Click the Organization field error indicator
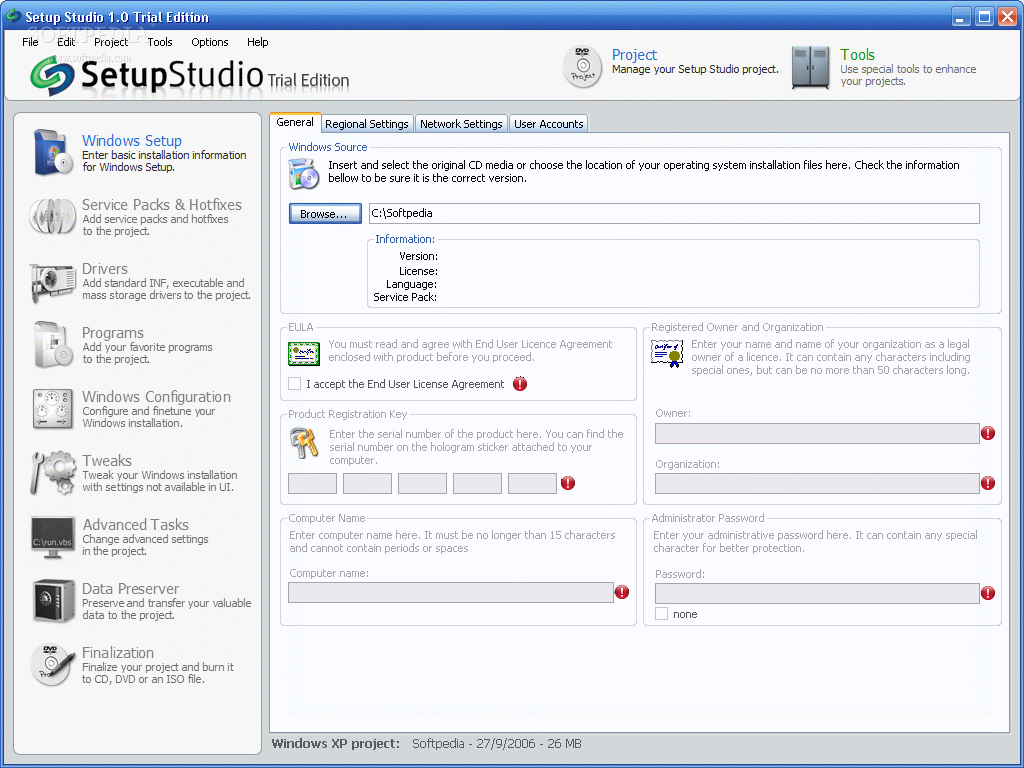Viewport: 1024px width, 768px height. (x=988, y=483)
